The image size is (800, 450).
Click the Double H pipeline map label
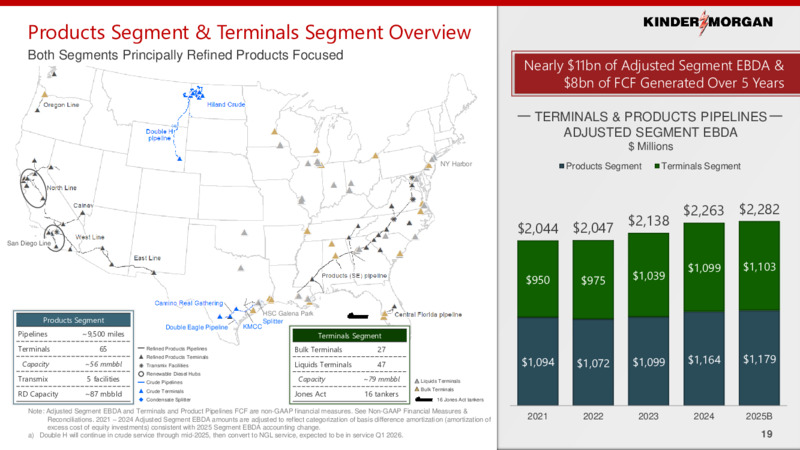(160, 135)
